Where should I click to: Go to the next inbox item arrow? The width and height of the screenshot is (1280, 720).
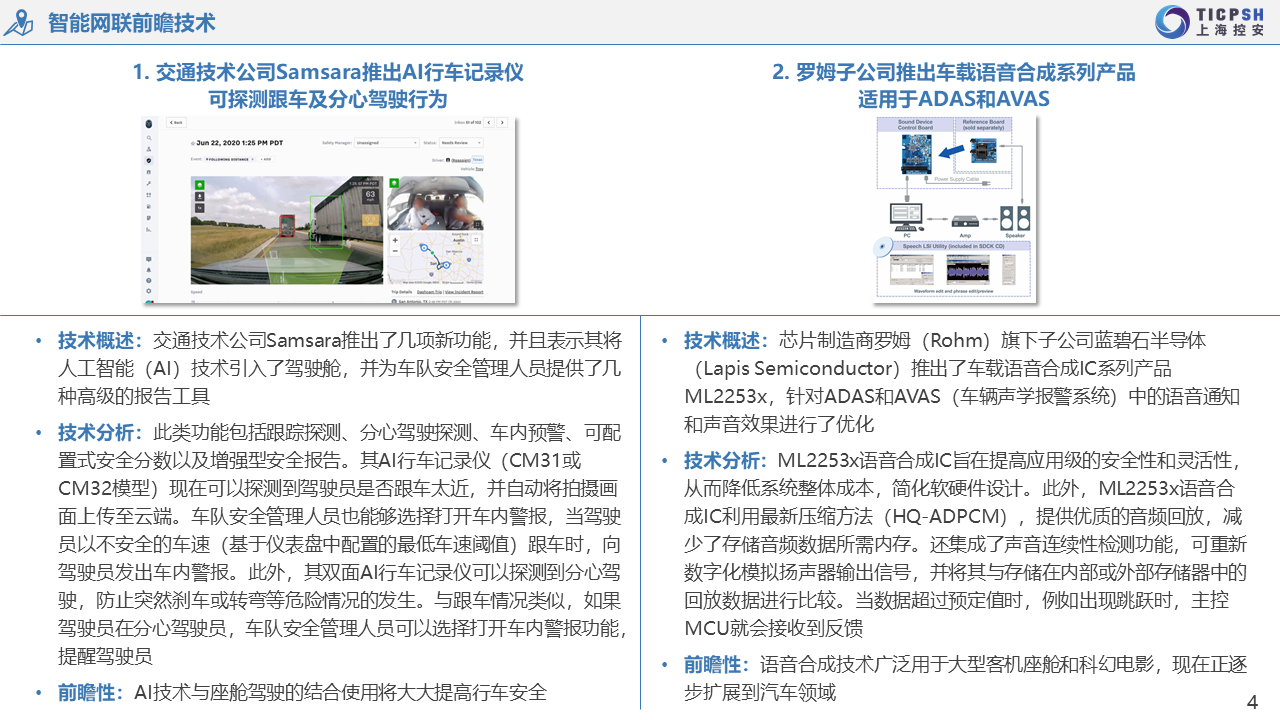click(502, 122)
